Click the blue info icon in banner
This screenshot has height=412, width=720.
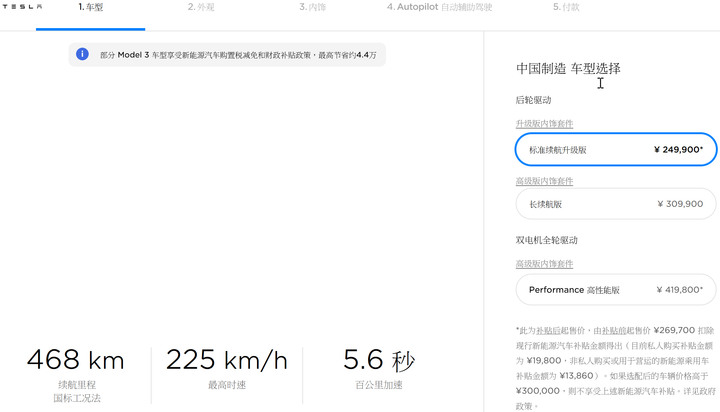click(82, 54)
